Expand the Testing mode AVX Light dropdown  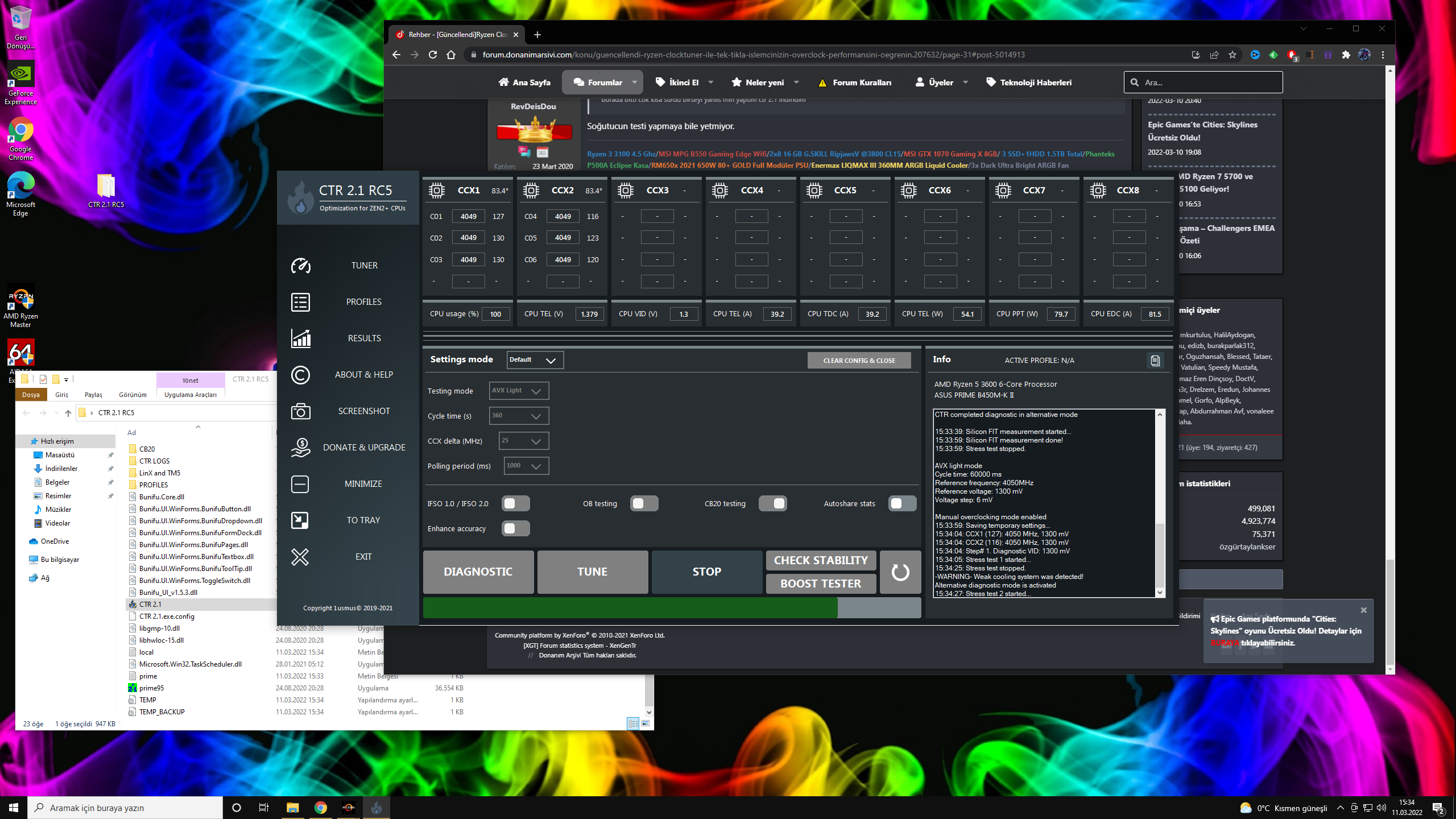(519, 391)
